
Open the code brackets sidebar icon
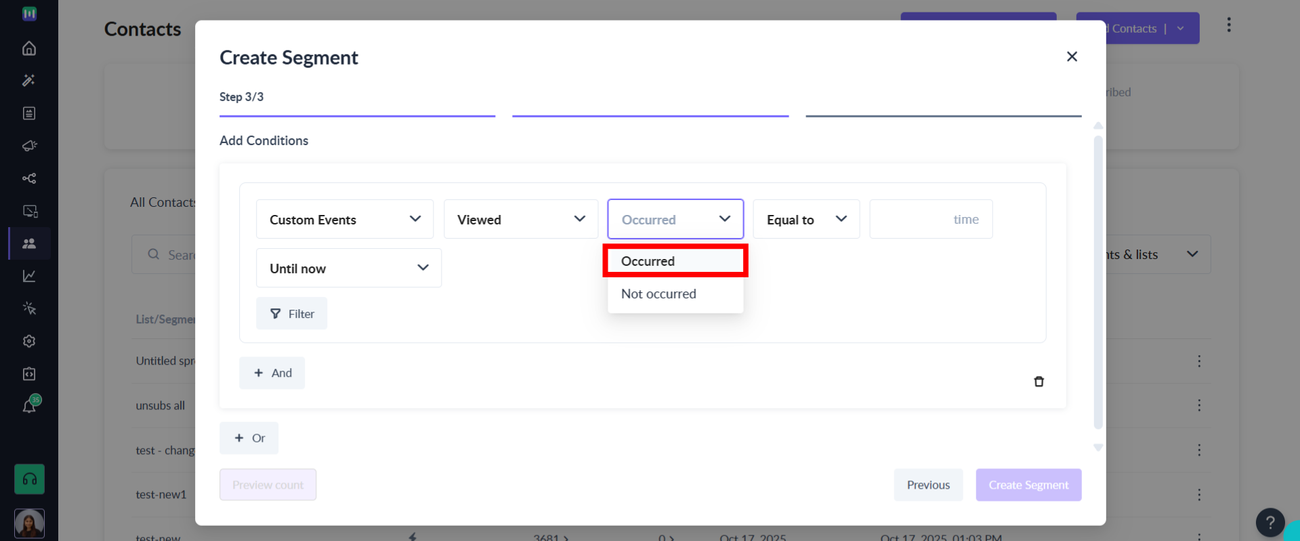tap(29, 373)
